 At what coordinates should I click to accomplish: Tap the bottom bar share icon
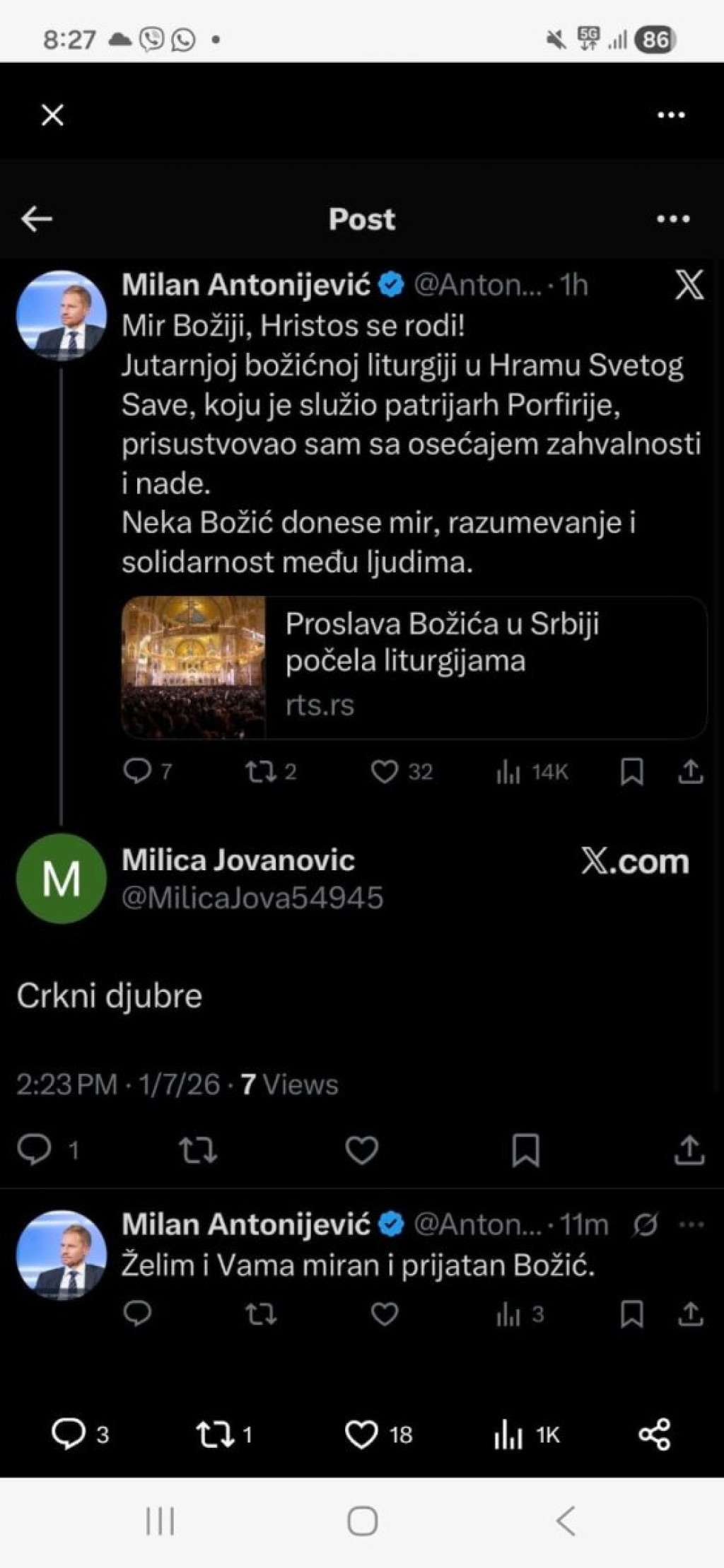click(654, 1434)
